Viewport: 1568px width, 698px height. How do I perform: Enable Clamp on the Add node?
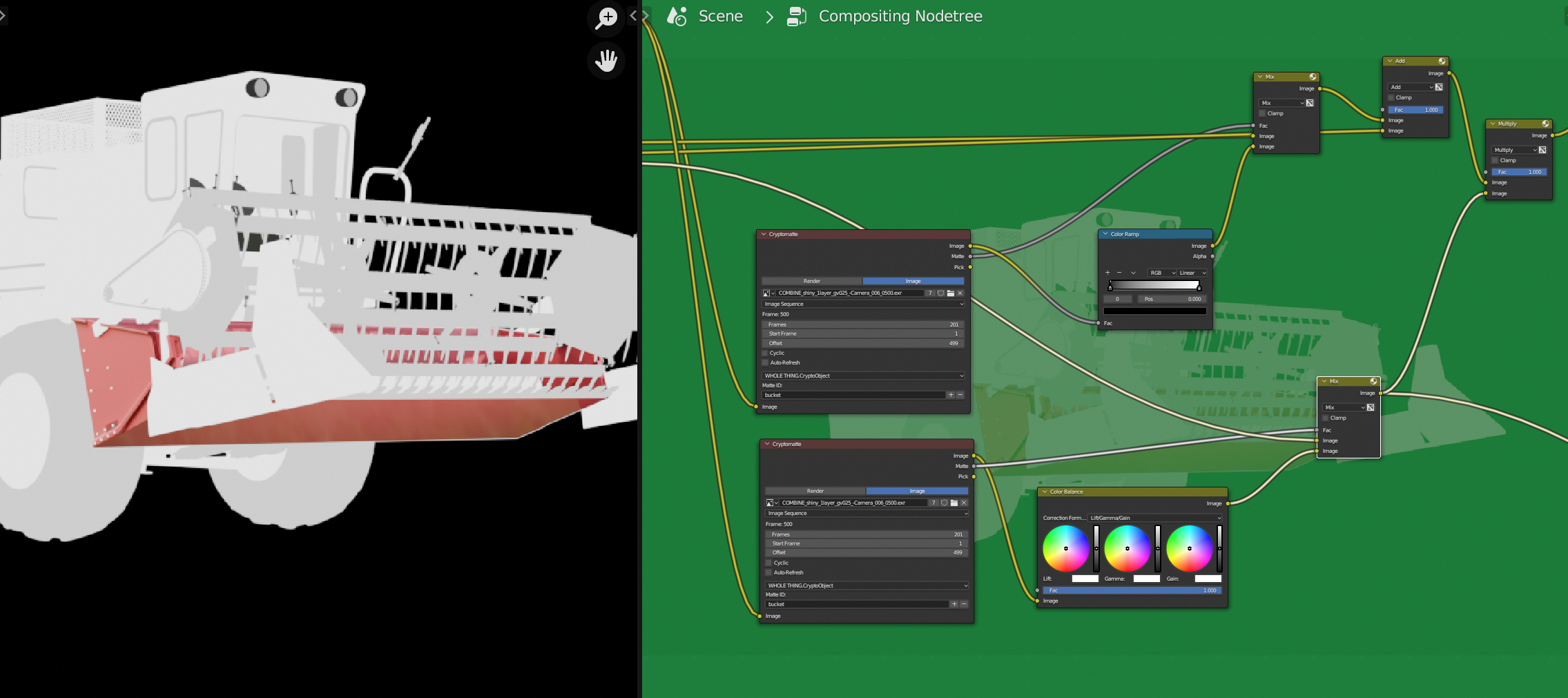pos(1391,97)
